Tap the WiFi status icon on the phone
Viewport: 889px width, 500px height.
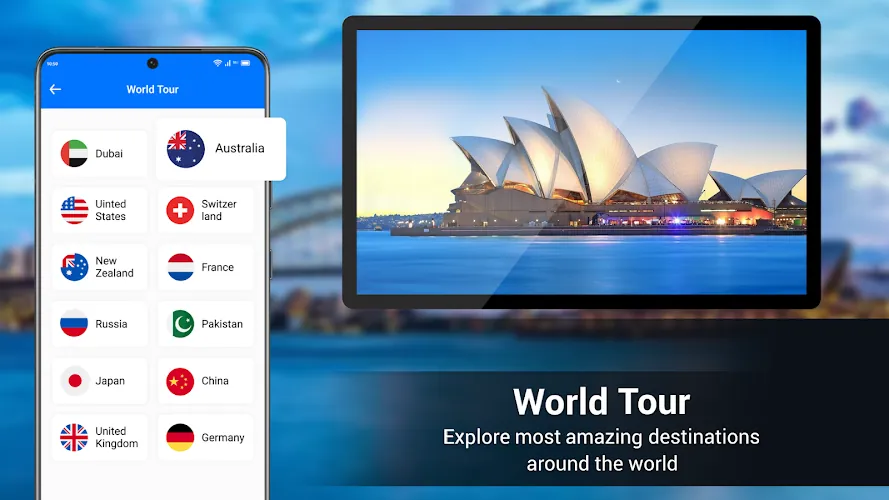[x=217, y=63]
